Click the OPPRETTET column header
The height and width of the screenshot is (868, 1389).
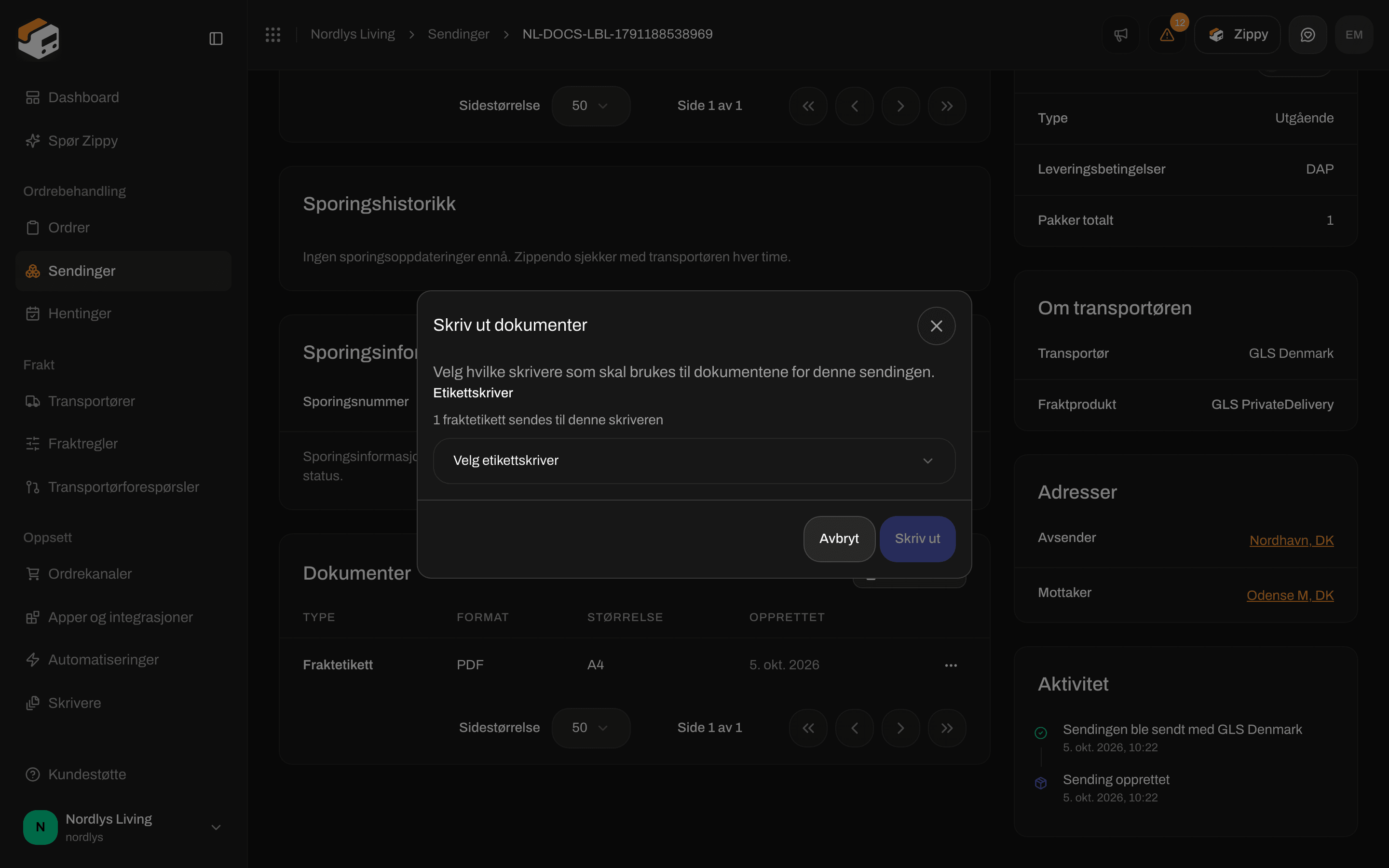tap(787, 617)
